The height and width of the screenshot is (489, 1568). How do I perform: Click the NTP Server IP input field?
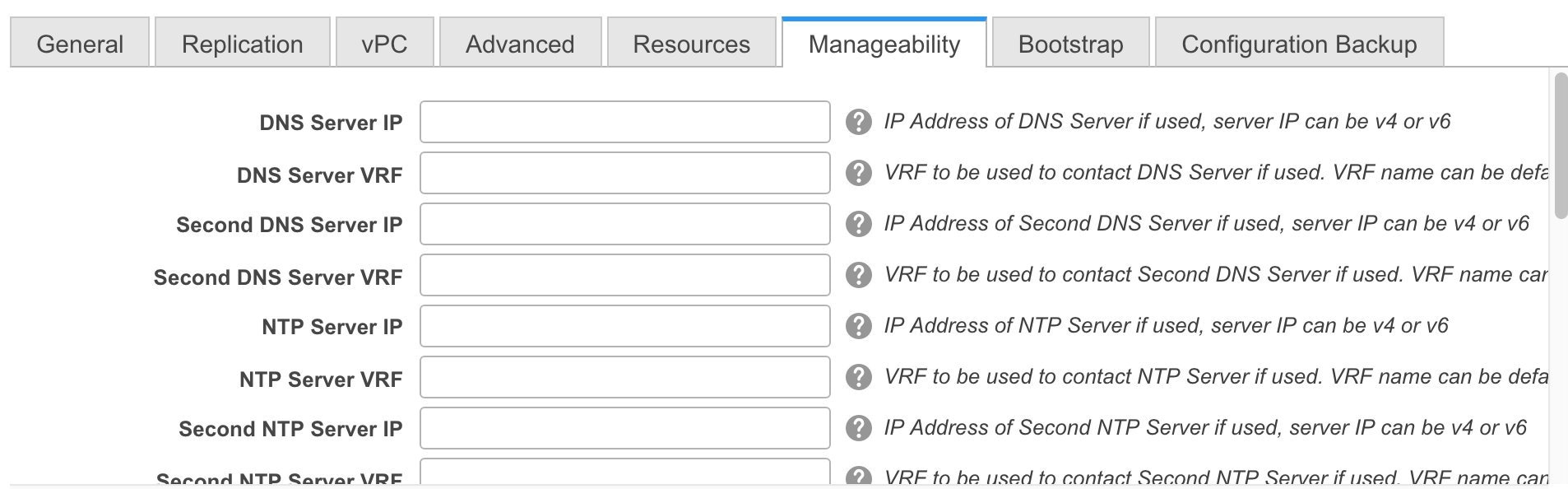[624, 326]
